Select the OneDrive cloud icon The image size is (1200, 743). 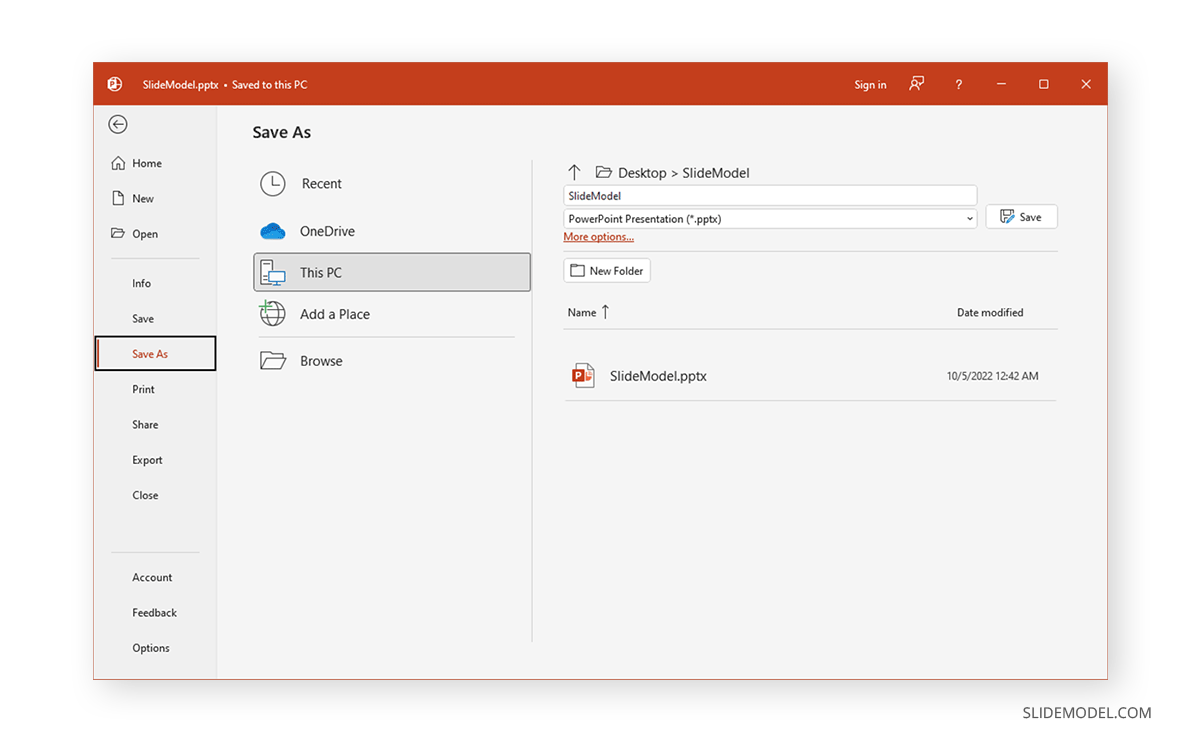point(272,230)
